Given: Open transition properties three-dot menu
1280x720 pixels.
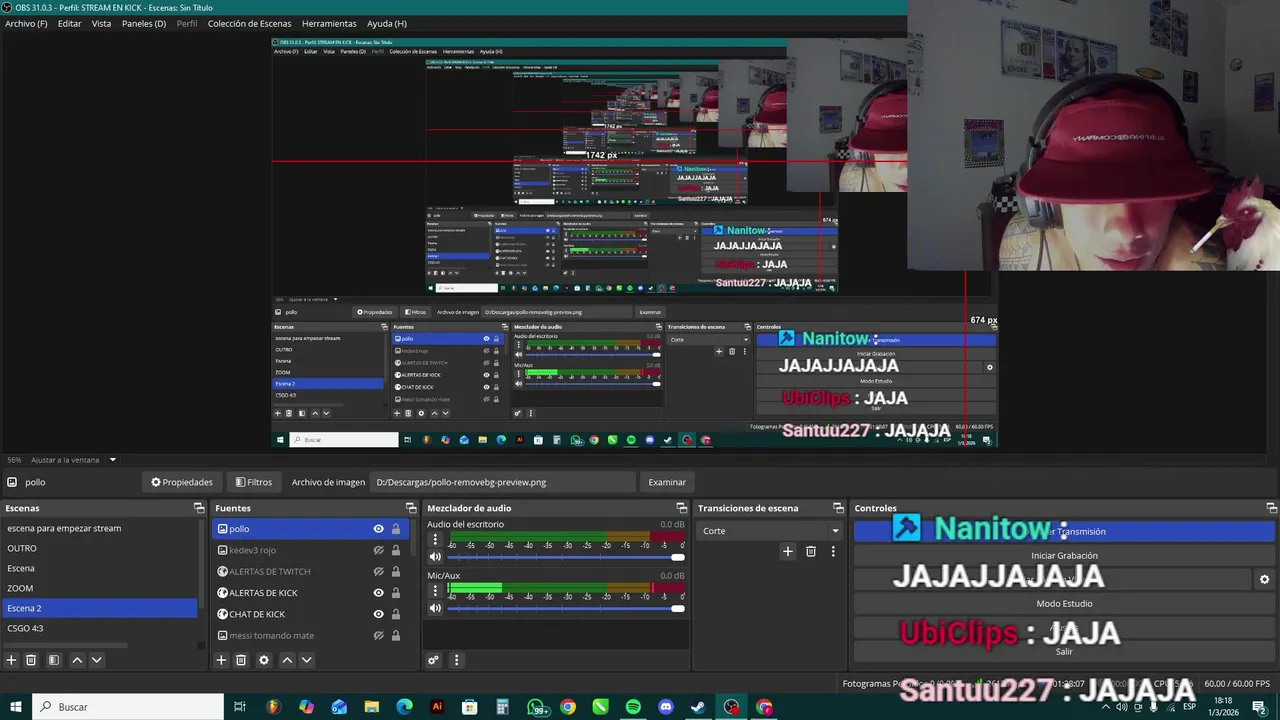Looking at the screenshot, I should pyautogui.click(x=833, y=551).
